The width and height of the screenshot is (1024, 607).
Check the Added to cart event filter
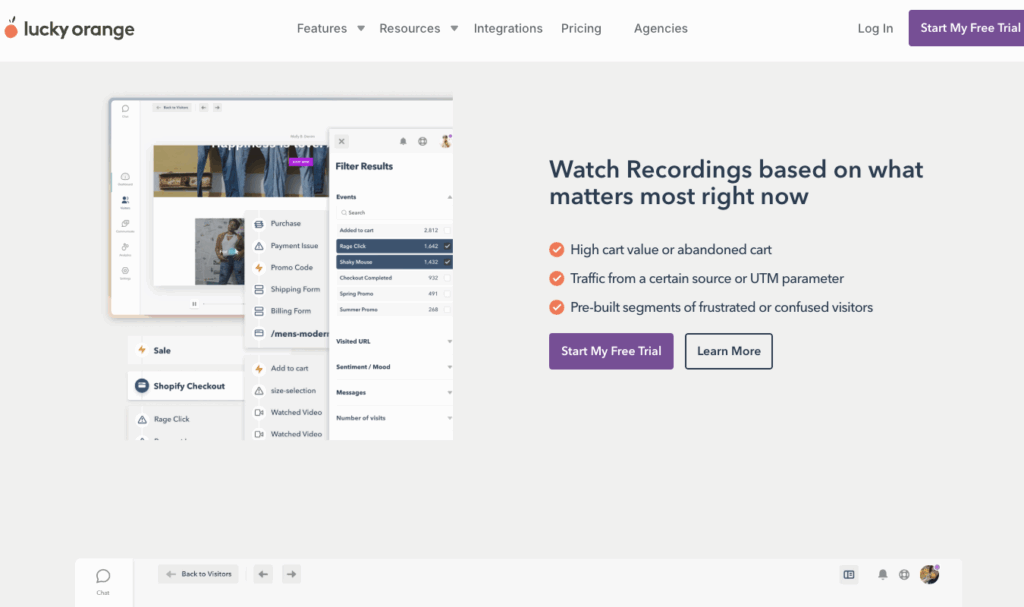(x=447, y=230)
